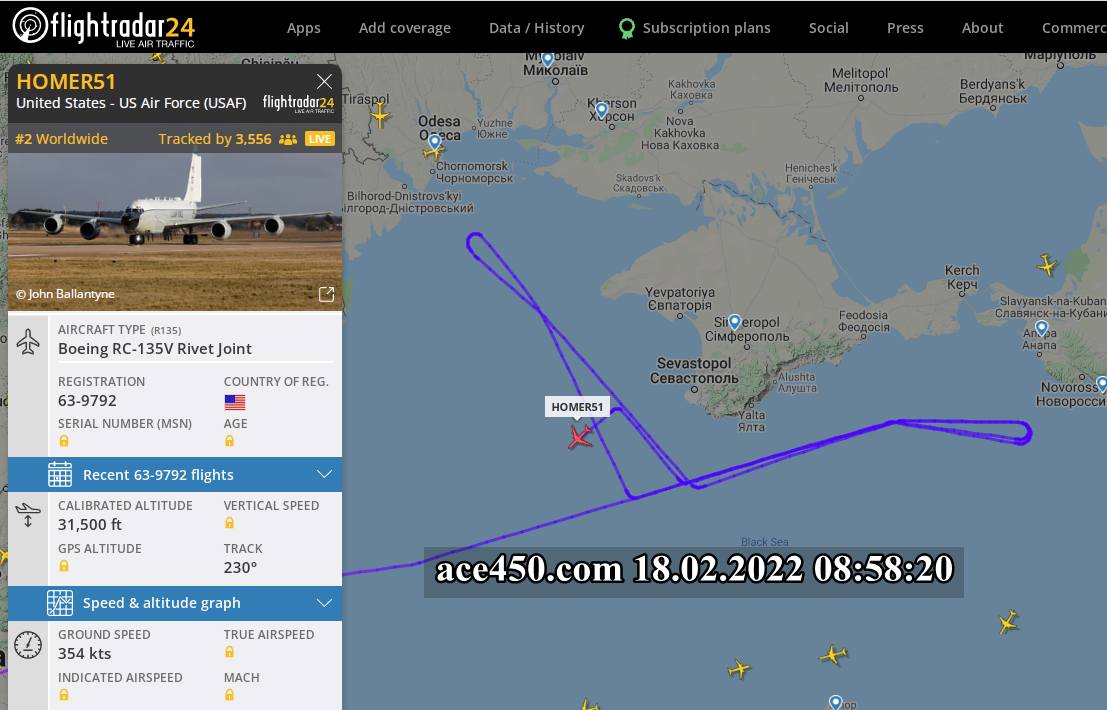Click the red HOMER51 aircraft icon on map
Screen dimensions: 1107x710
(580, 437)
